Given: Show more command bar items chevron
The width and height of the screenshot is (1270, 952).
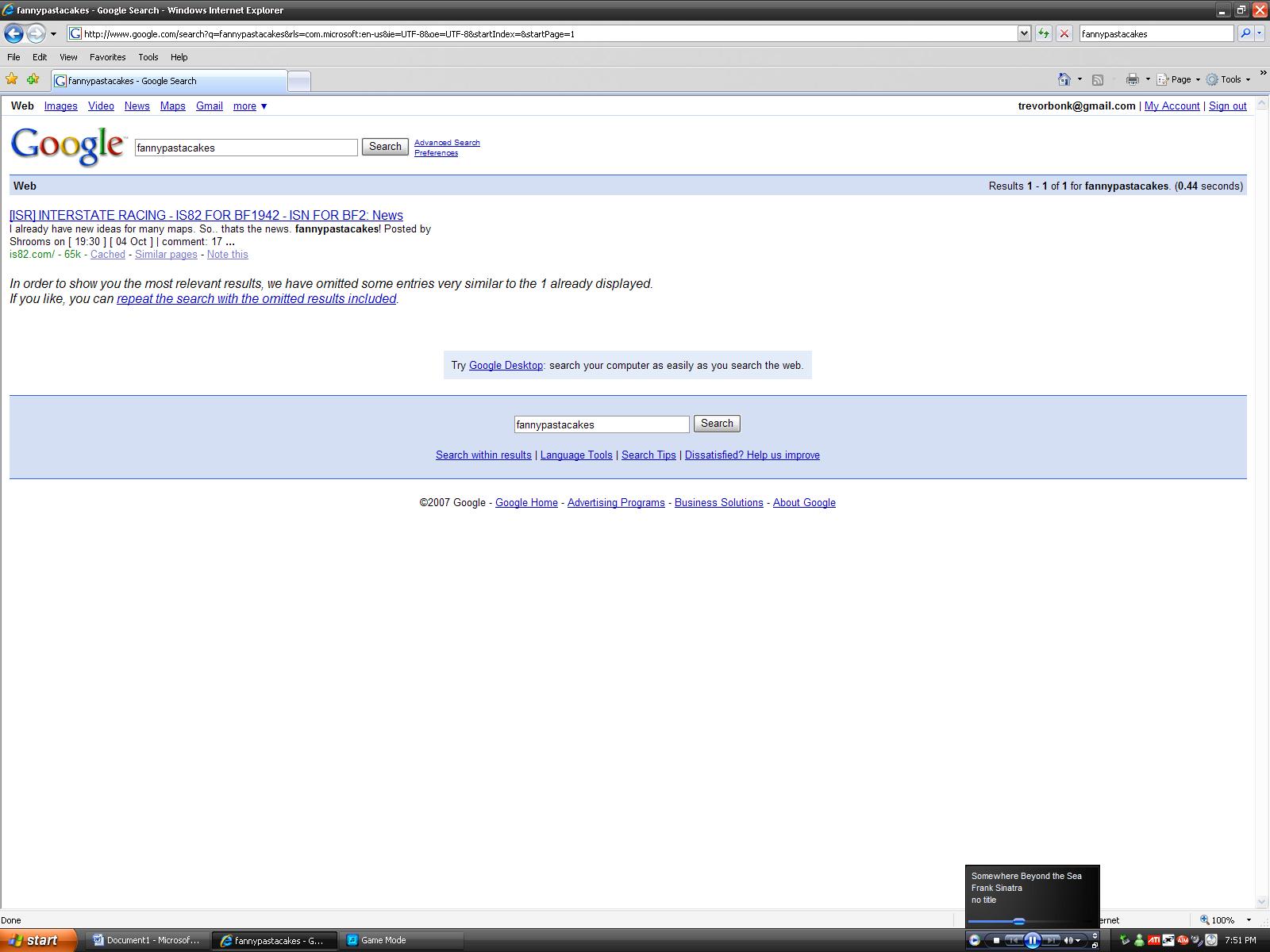Looking at the screenshot, I should click(1262, 73).
